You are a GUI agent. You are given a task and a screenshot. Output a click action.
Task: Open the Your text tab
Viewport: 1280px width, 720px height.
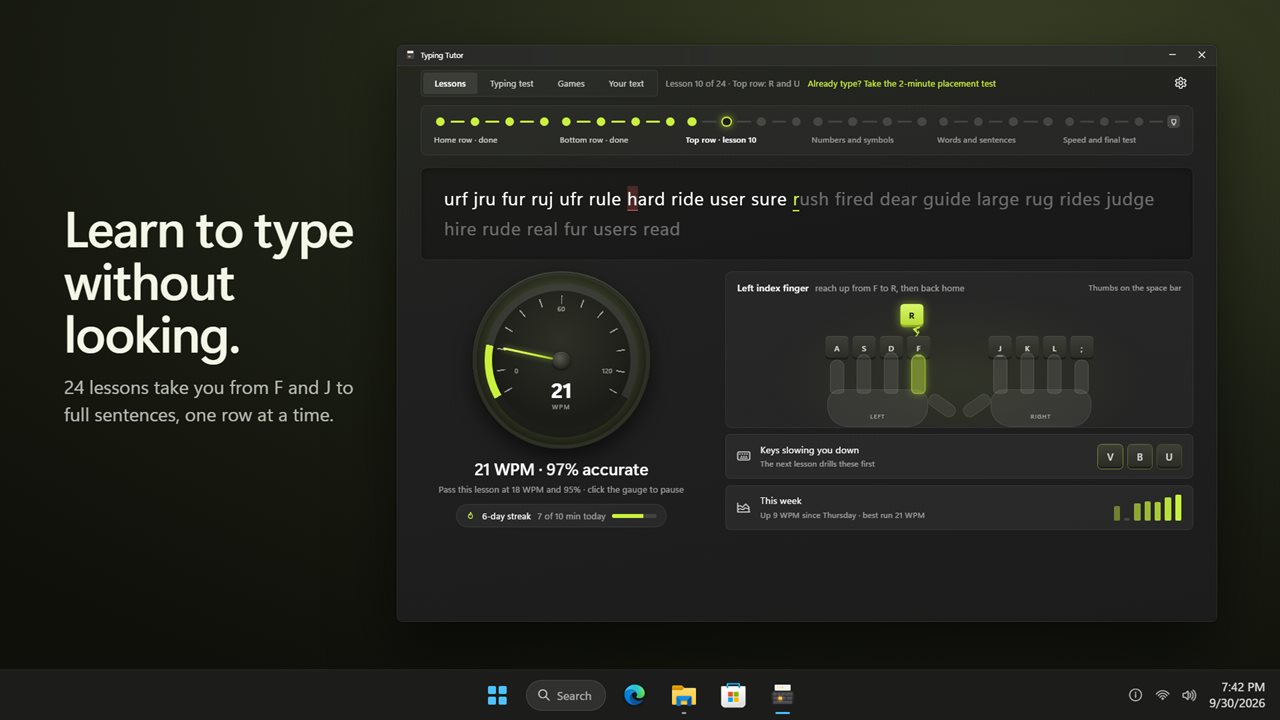(626, 84)
